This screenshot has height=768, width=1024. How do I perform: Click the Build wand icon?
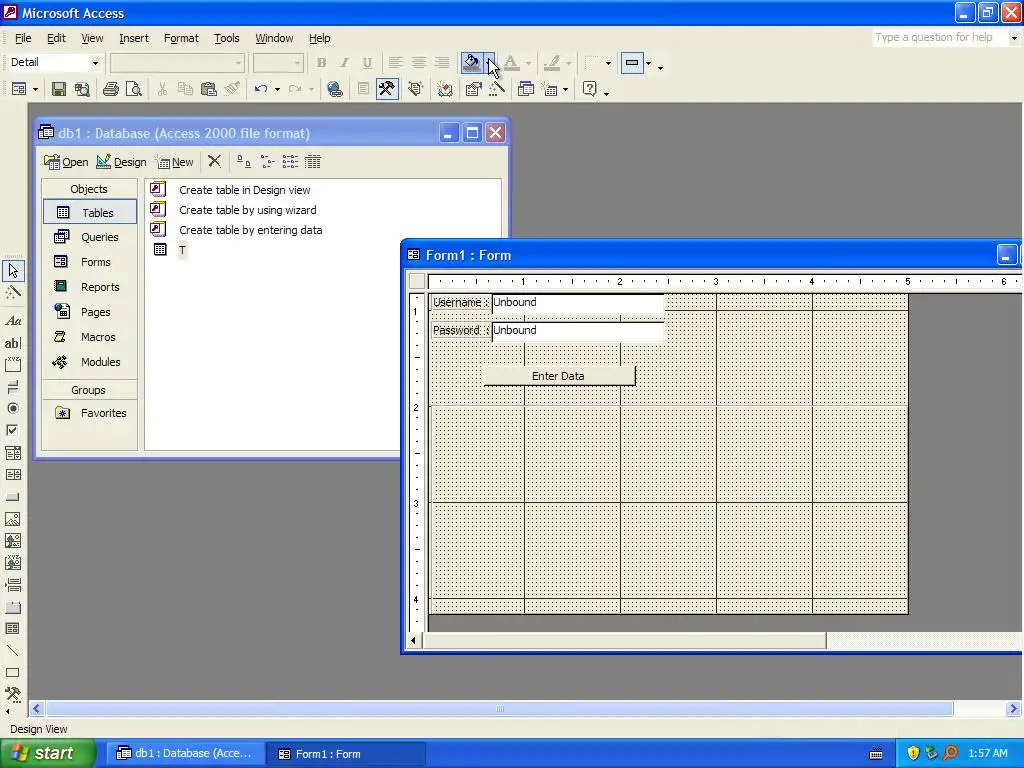point(496,89)
